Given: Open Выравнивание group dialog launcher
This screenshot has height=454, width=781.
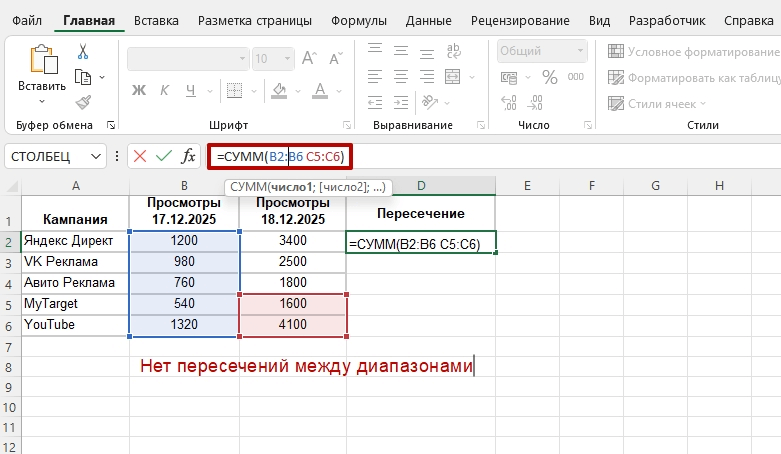Looking at the screenshot, I should 481,125.
